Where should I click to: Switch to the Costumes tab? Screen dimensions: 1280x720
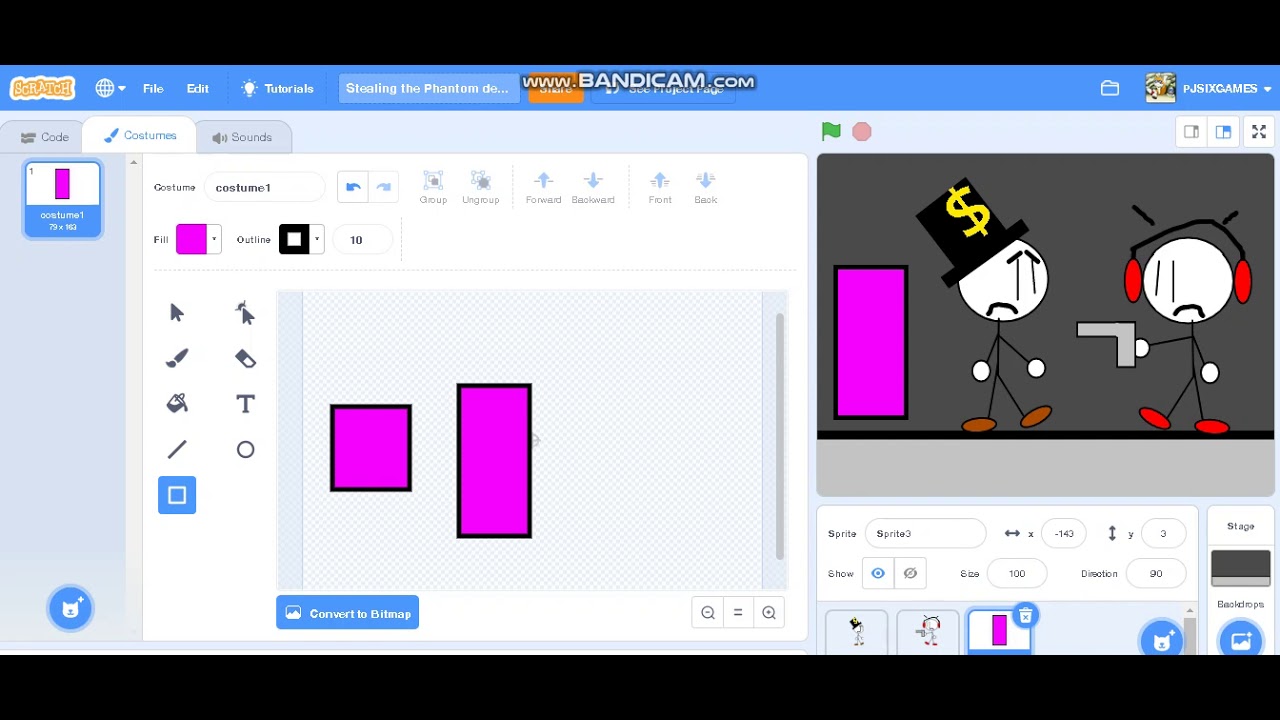[x=140, y=136]
